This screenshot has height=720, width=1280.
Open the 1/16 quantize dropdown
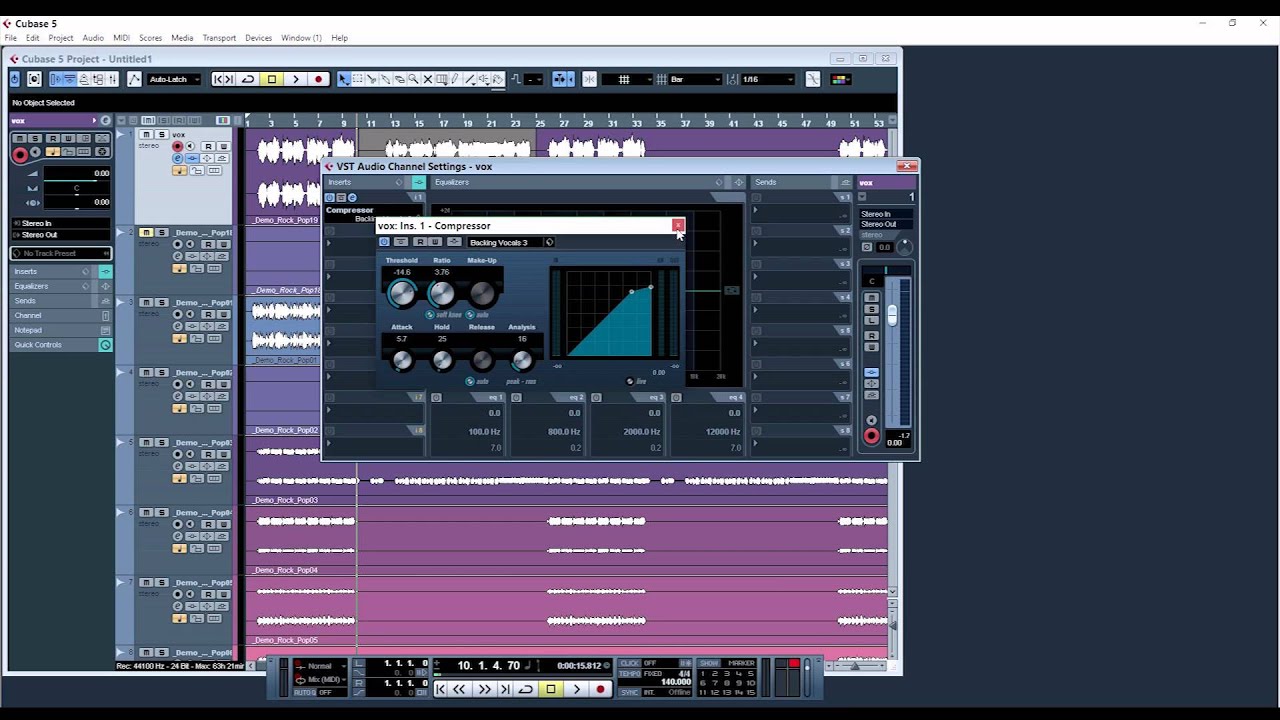767,79
